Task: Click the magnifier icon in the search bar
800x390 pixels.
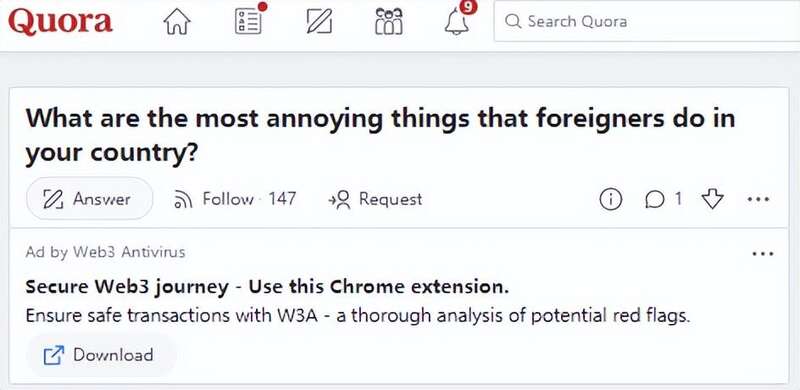Action: pyautogui.click(x=513, y=21)
